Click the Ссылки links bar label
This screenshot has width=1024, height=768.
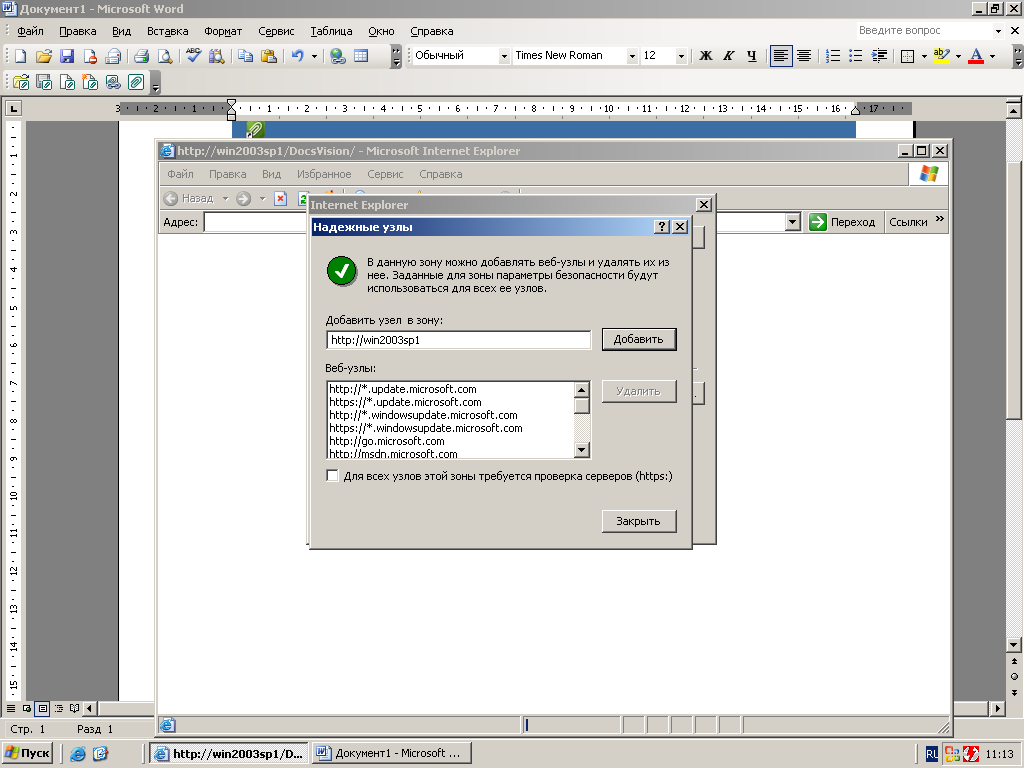(x=908, y=222)
